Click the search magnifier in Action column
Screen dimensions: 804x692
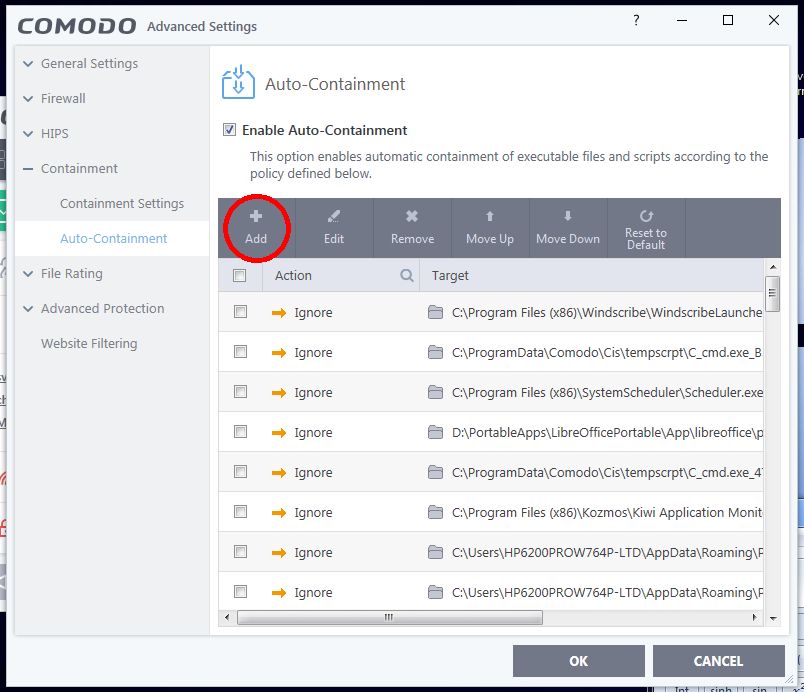407,275
